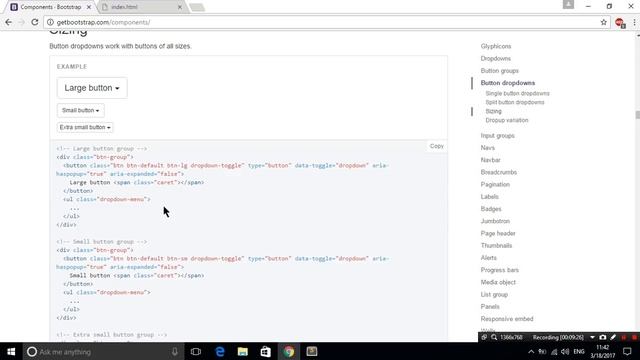The image size is (640, 360).
Task: Switch ENG input language indicator
Action: pos(579,352)
